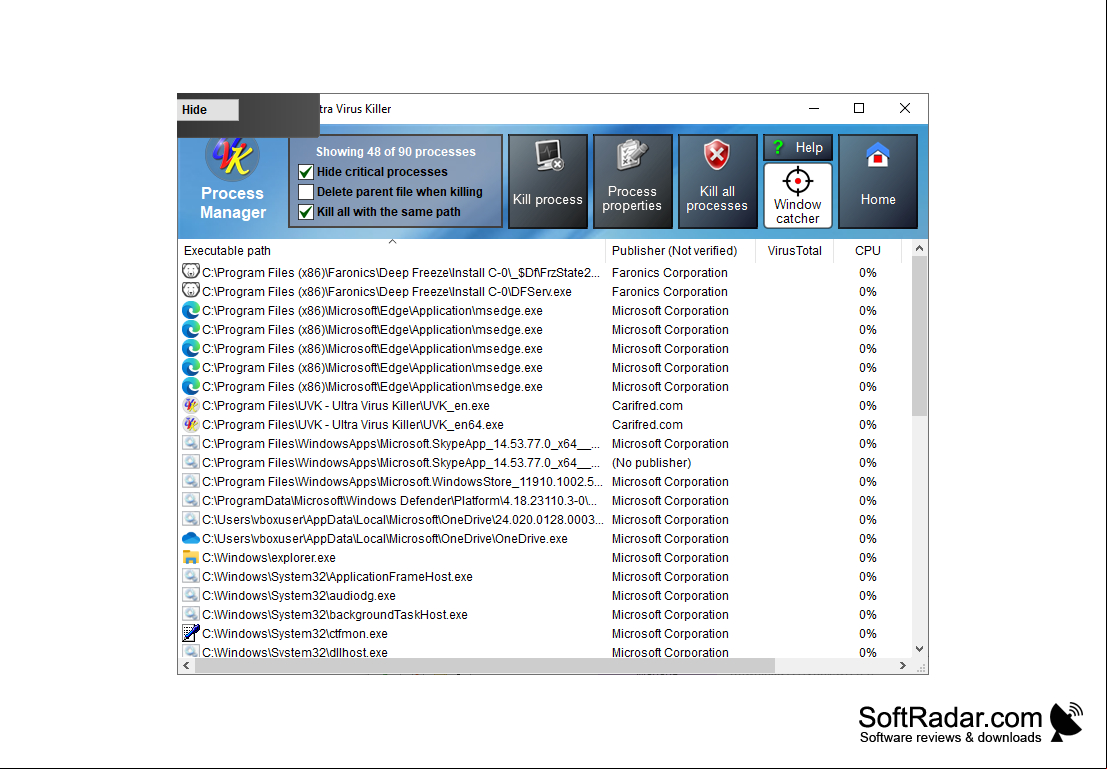Sort by Publisher (Not verified) column
Screen dimensions: 1107x769
pyautogui.click(x=680, y=251)
